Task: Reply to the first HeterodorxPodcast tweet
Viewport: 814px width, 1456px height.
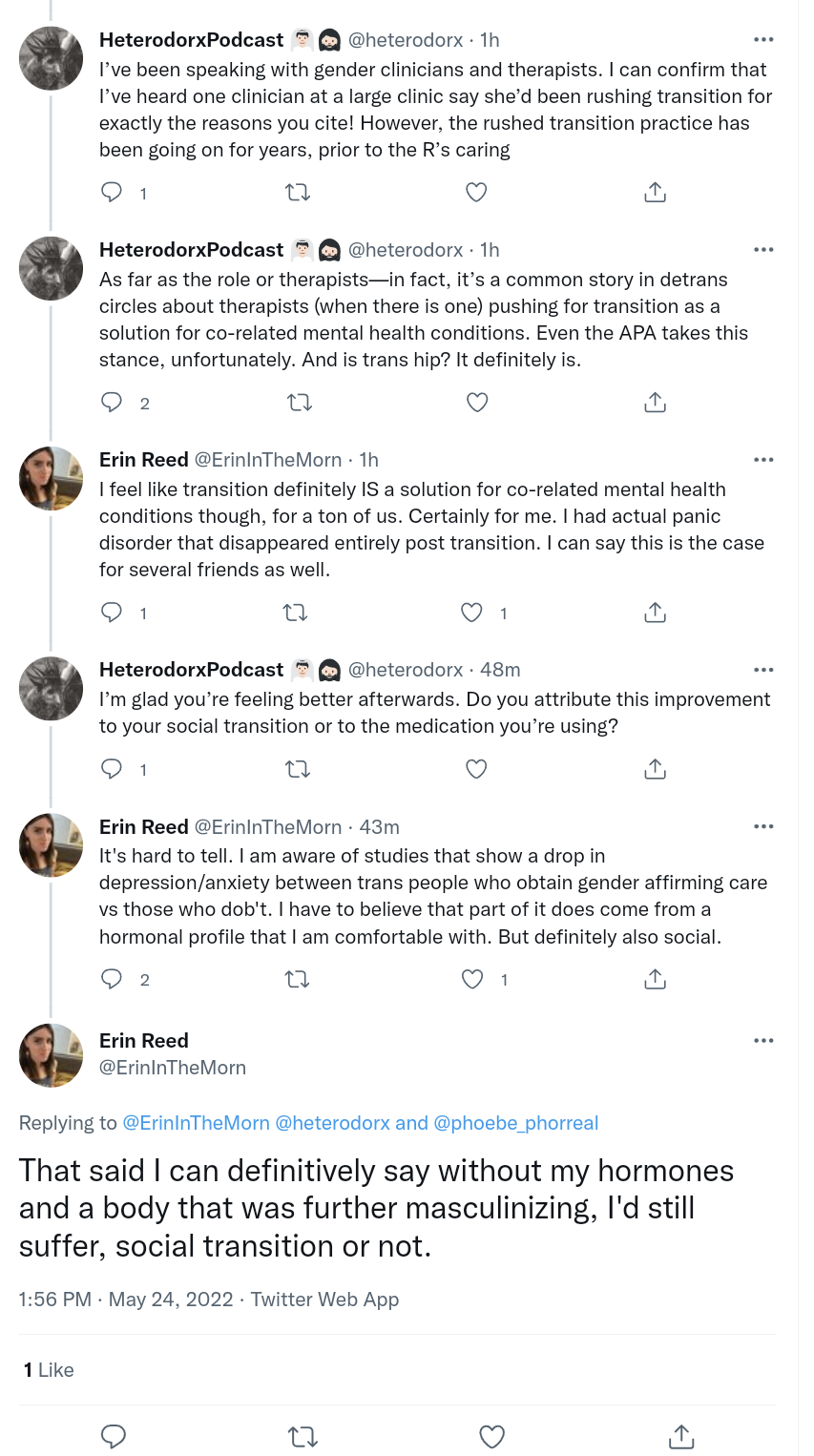Action: click(113, 193)
